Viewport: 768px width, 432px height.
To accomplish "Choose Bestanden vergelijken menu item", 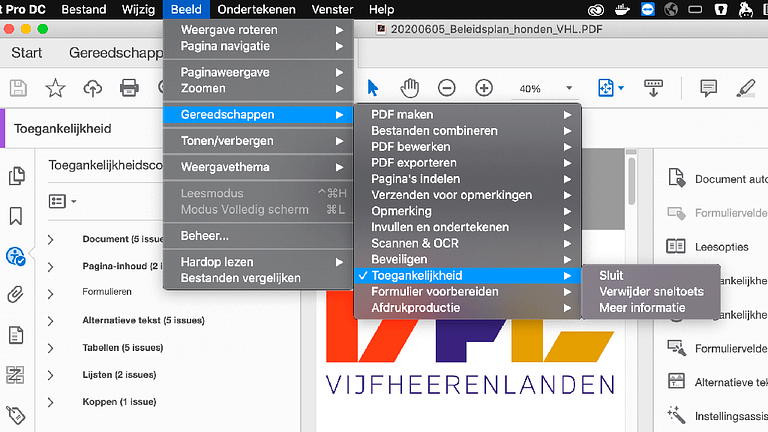I will tap(258, 278).
